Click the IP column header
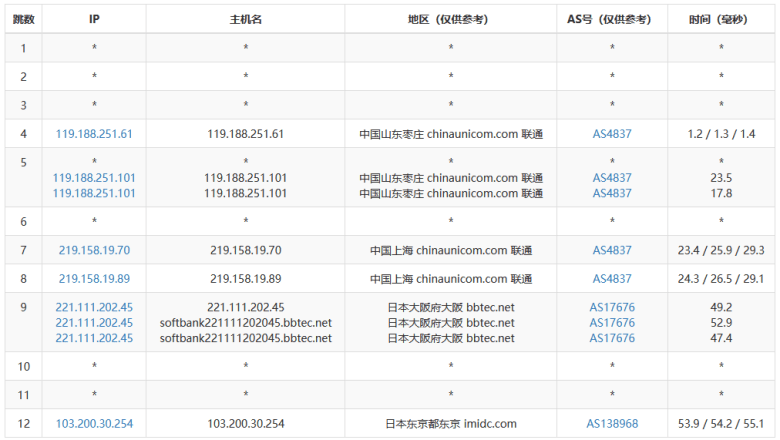The height and width of the screenshot is (440, 780). [x=94, y=19]
